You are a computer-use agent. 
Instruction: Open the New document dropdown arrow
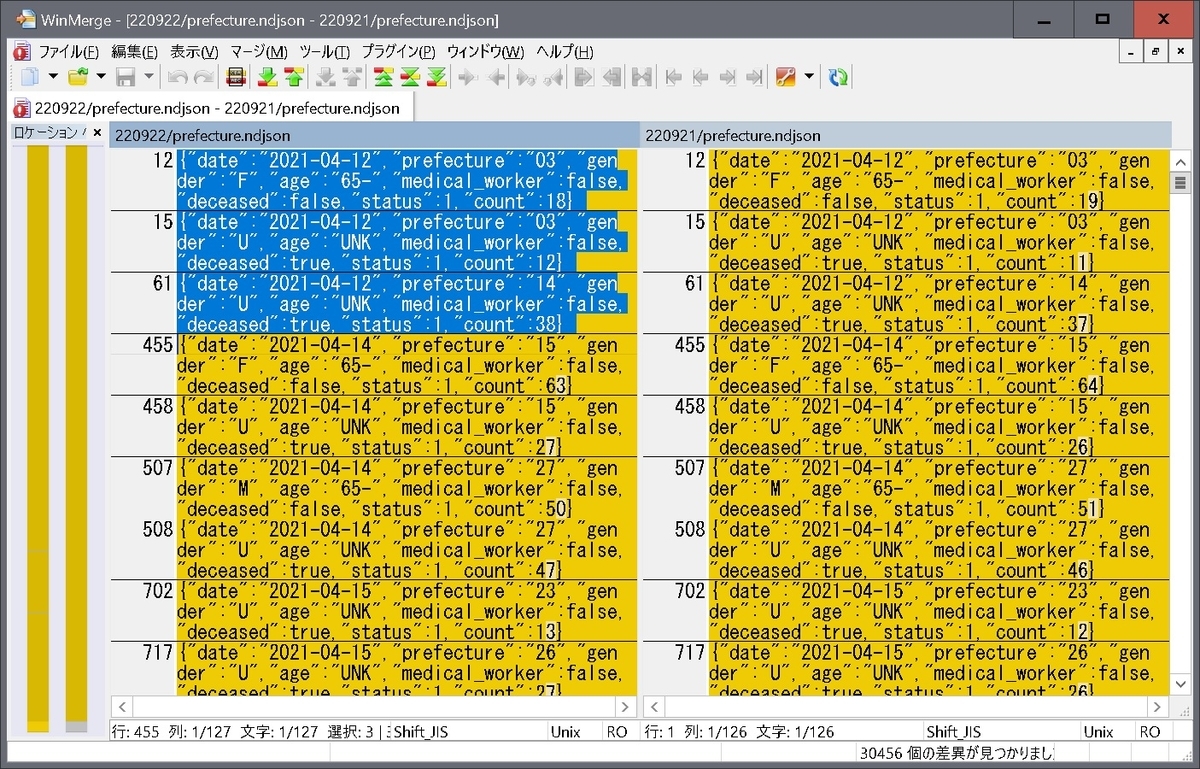click(52, 77)
